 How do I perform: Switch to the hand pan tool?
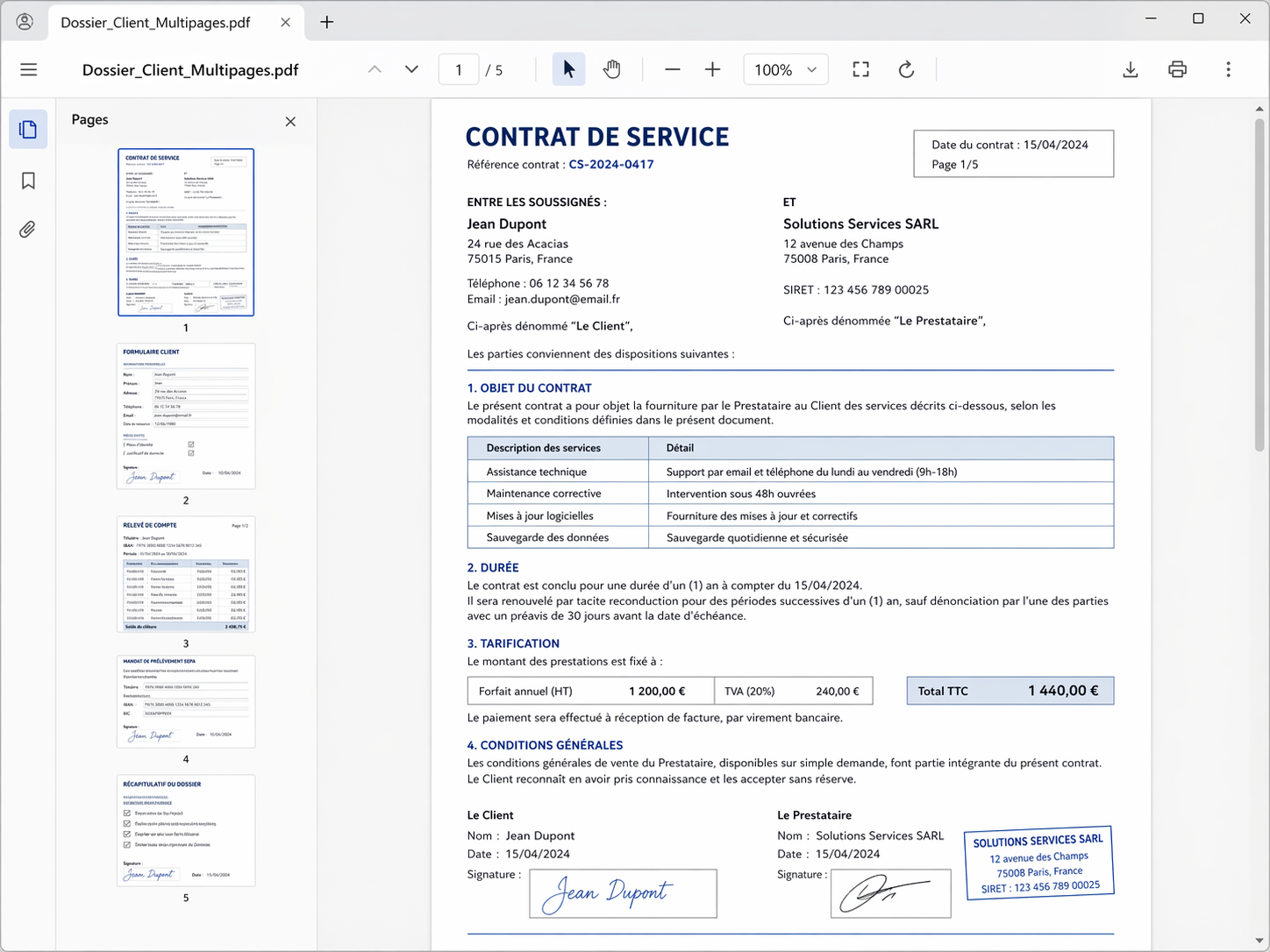(612, 69)
